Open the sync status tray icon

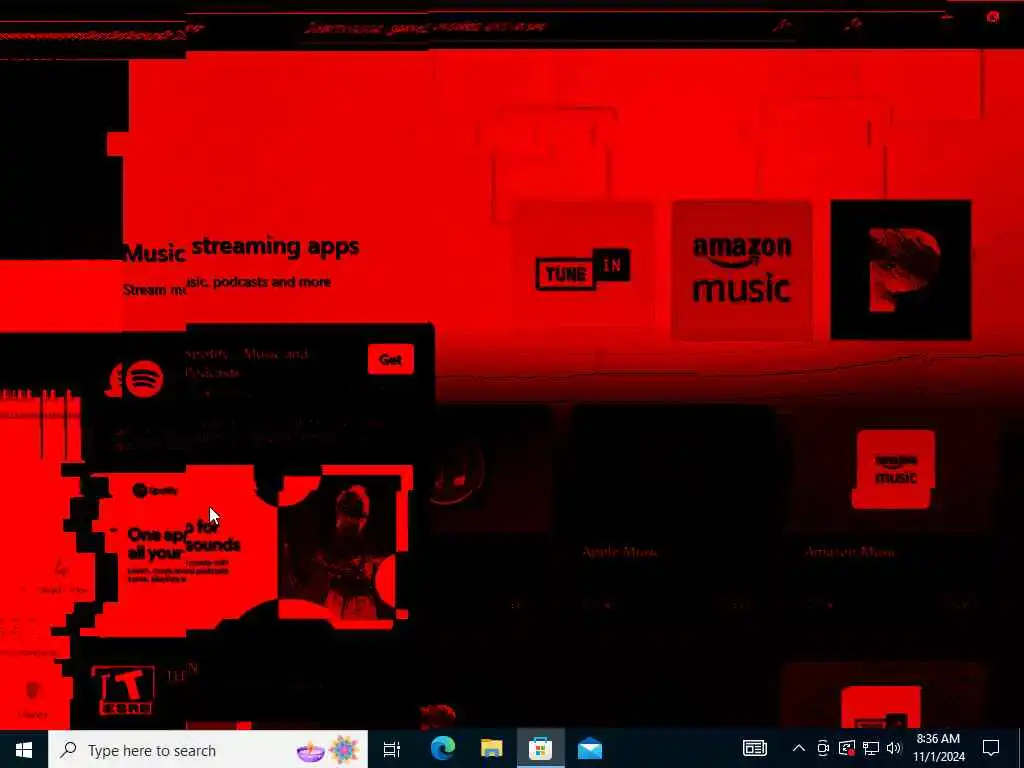[847, 748]
